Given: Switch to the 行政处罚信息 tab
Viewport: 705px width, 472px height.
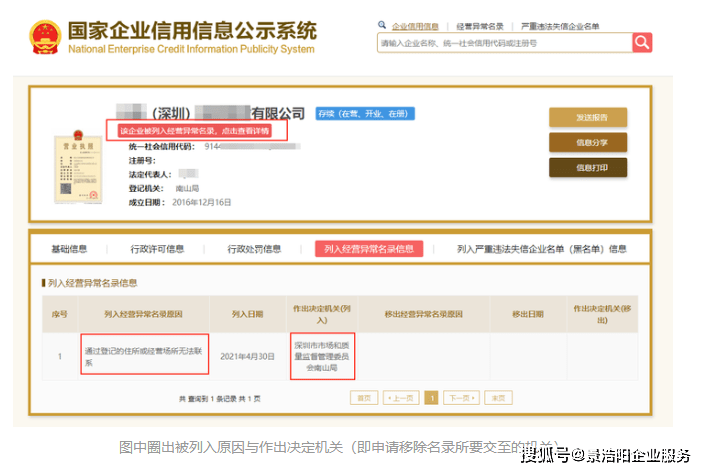Looking at the screenshot, I should coord(254,249).
